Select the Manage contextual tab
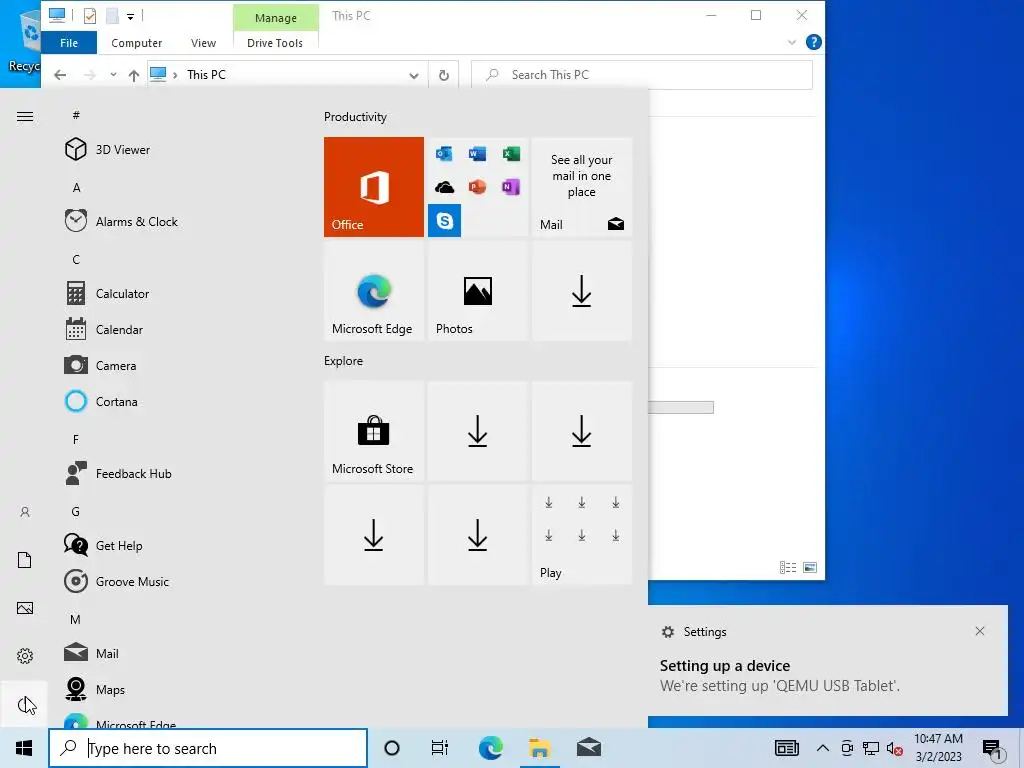The height and width of the screenshot is (768, 1024). pyautogui.click(x=276, y=18)
